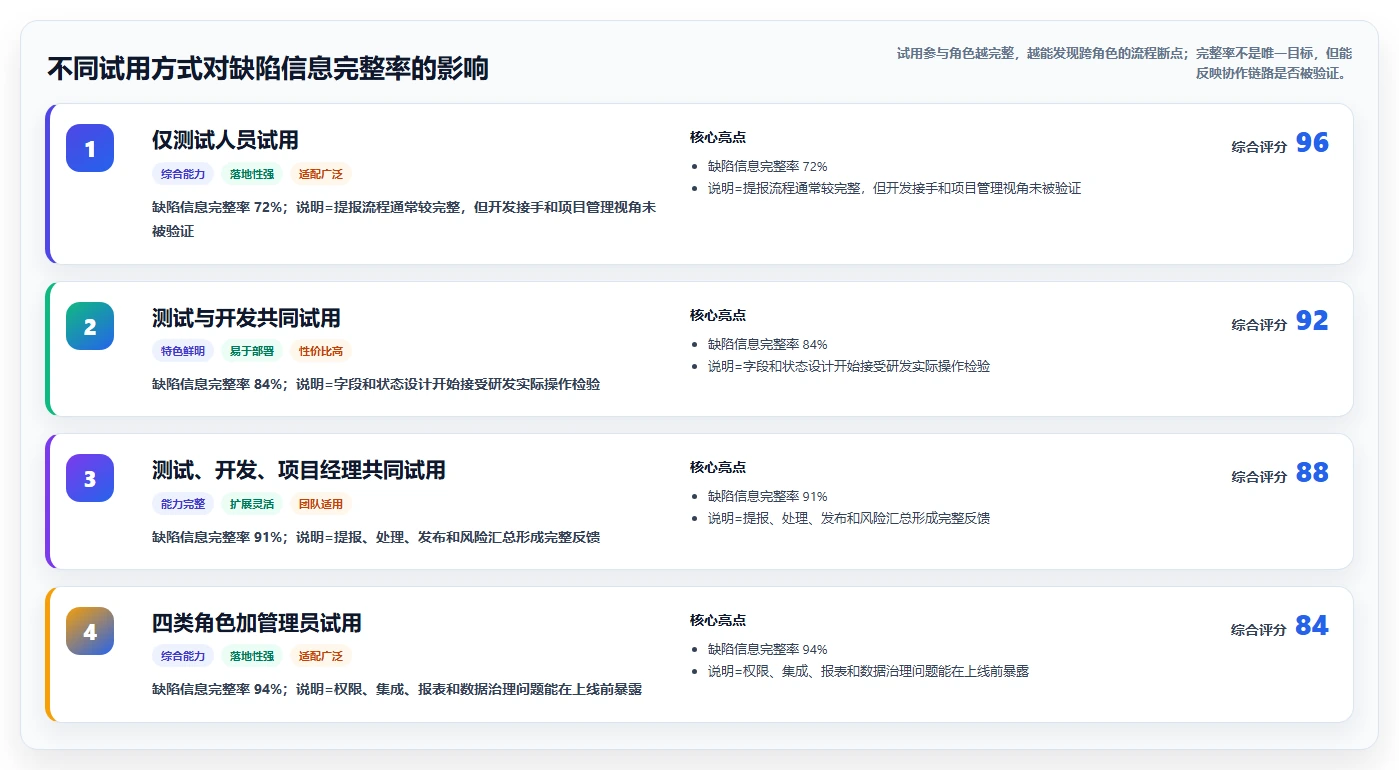1399x770 pixels.
Task: Click bullet 说明=权限、集成、报表和数据治理问题能在上线前暴露
Action: coord(868,672)
